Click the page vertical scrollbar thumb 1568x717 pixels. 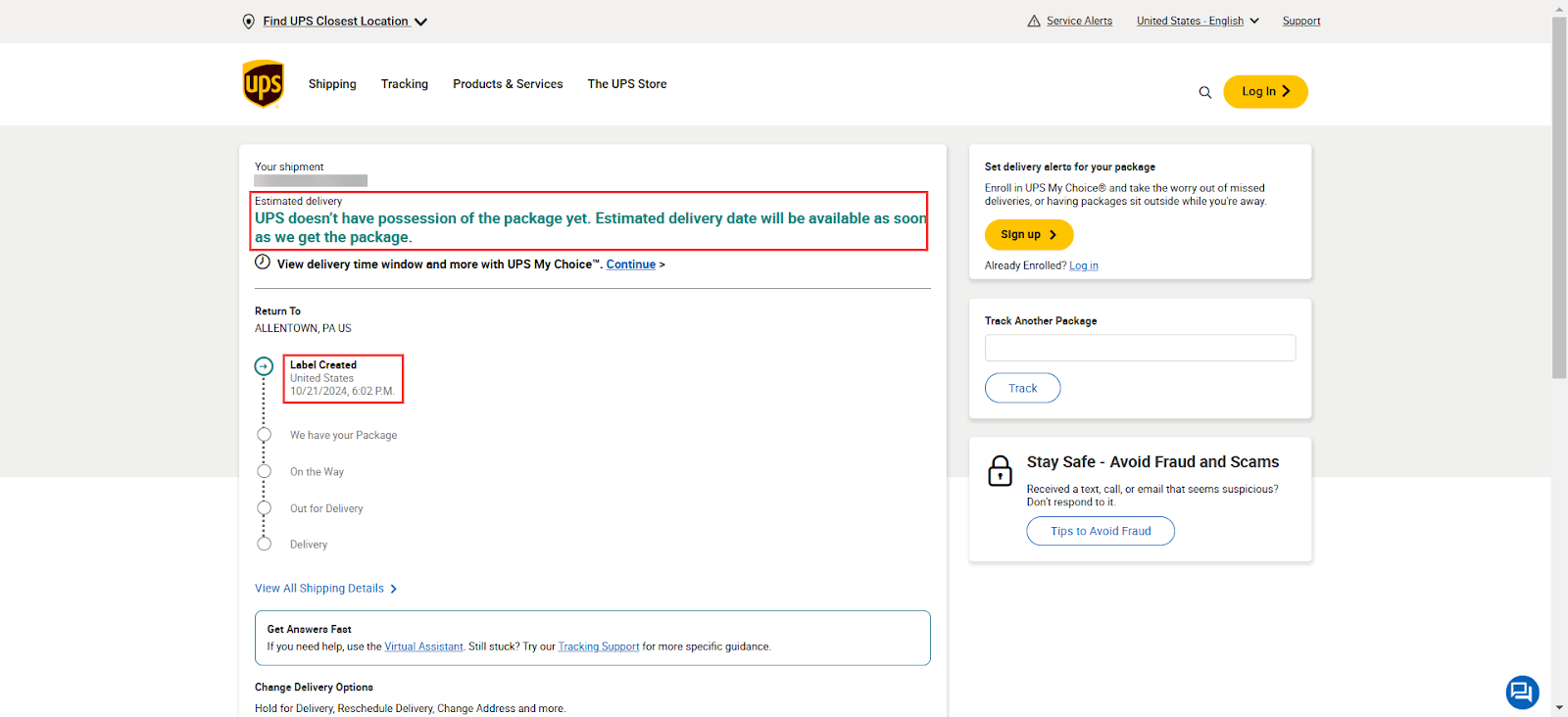pyautogui.click(x=1559, y=196)
